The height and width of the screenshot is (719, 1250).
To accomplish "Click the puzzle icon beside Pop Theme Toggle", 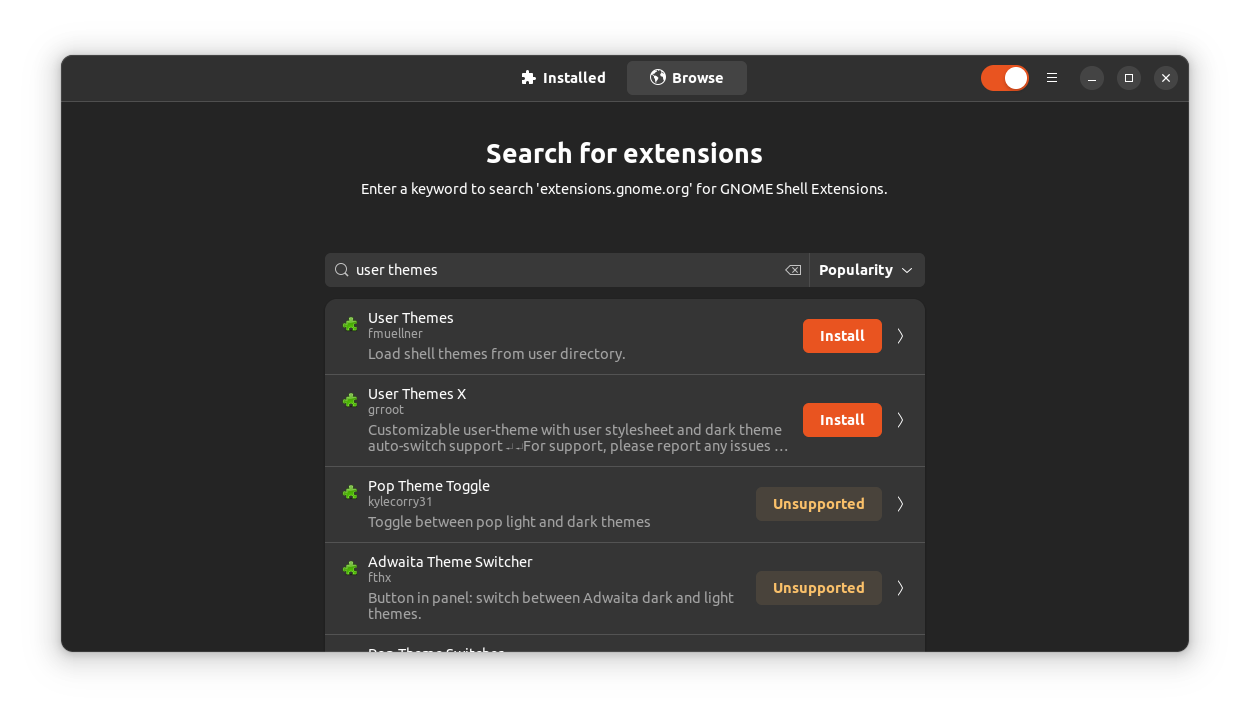I will point(349,492).
